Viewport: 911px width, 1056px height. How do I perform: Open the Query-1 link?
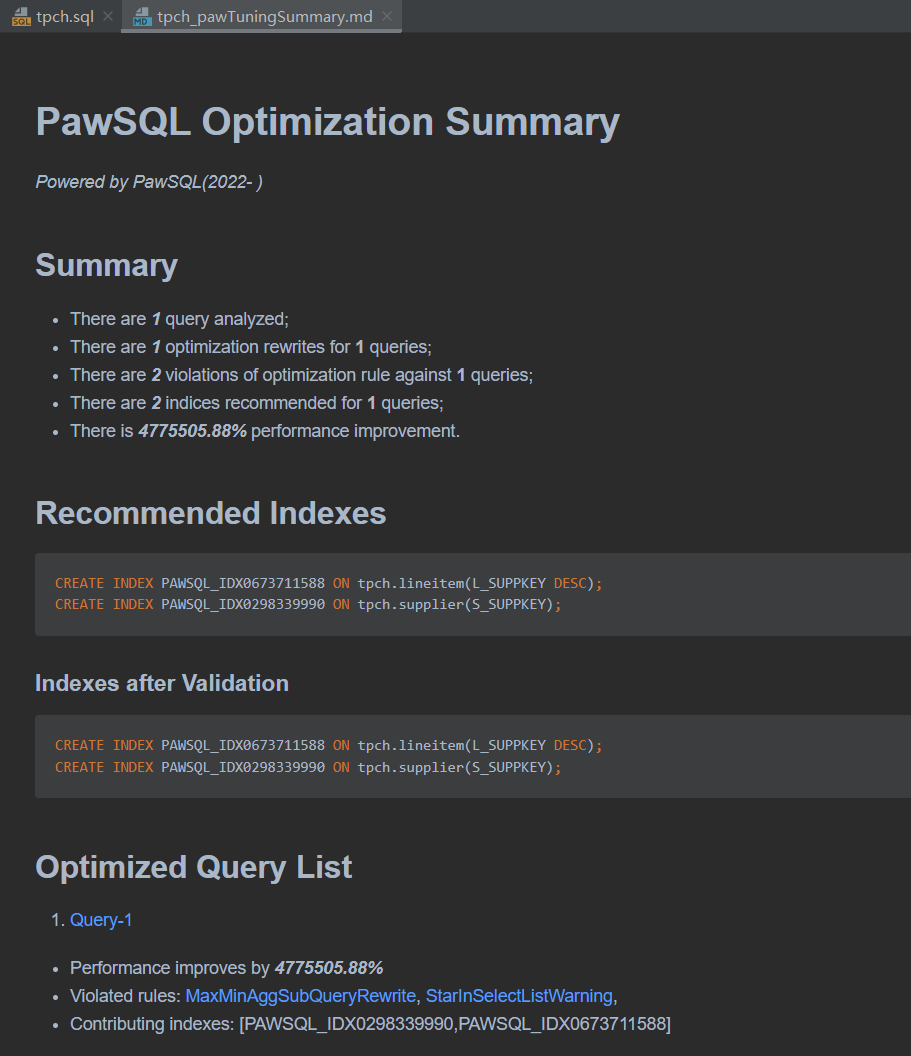tap(101, 920)
